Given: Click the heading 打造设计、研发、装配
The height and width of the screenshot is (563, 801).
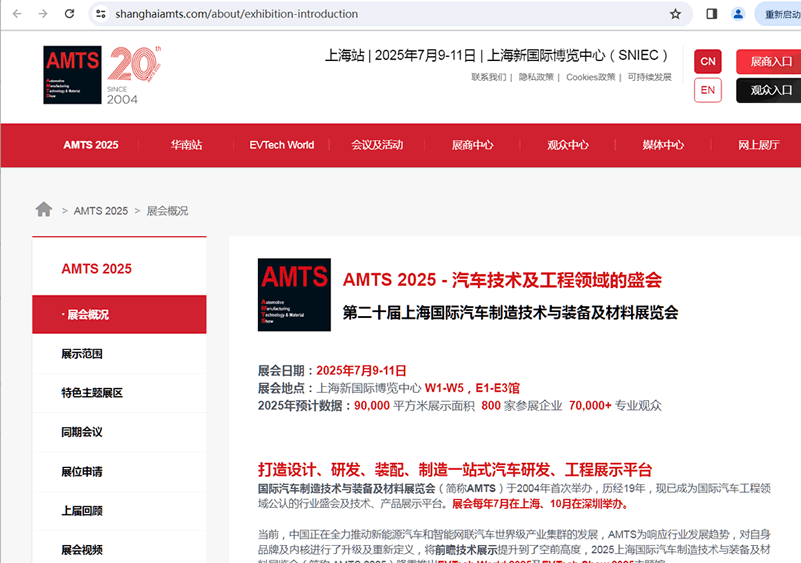Looking at the screenshot, I should (x=455, y=470).
